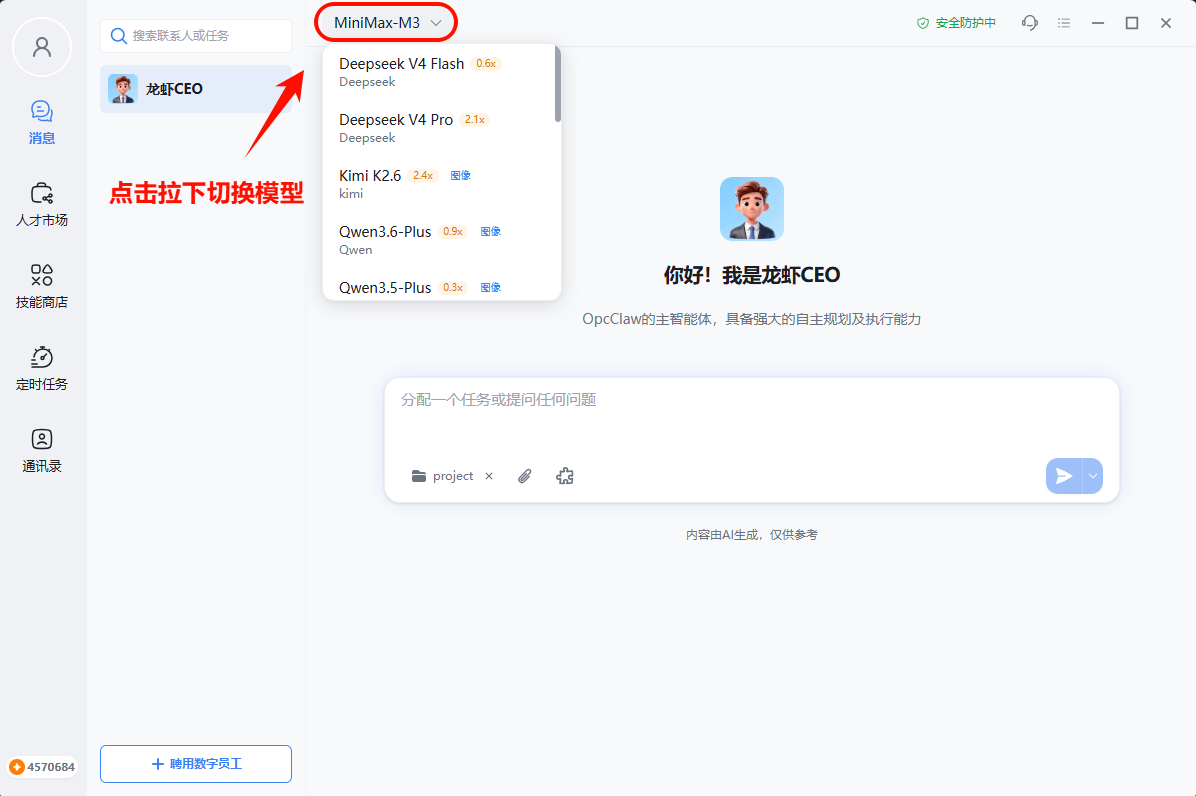1196x796 pixels.
Task: Click the 0.9x tag on Qwen3.6-Plus
Action: click(x=453, y=231)
